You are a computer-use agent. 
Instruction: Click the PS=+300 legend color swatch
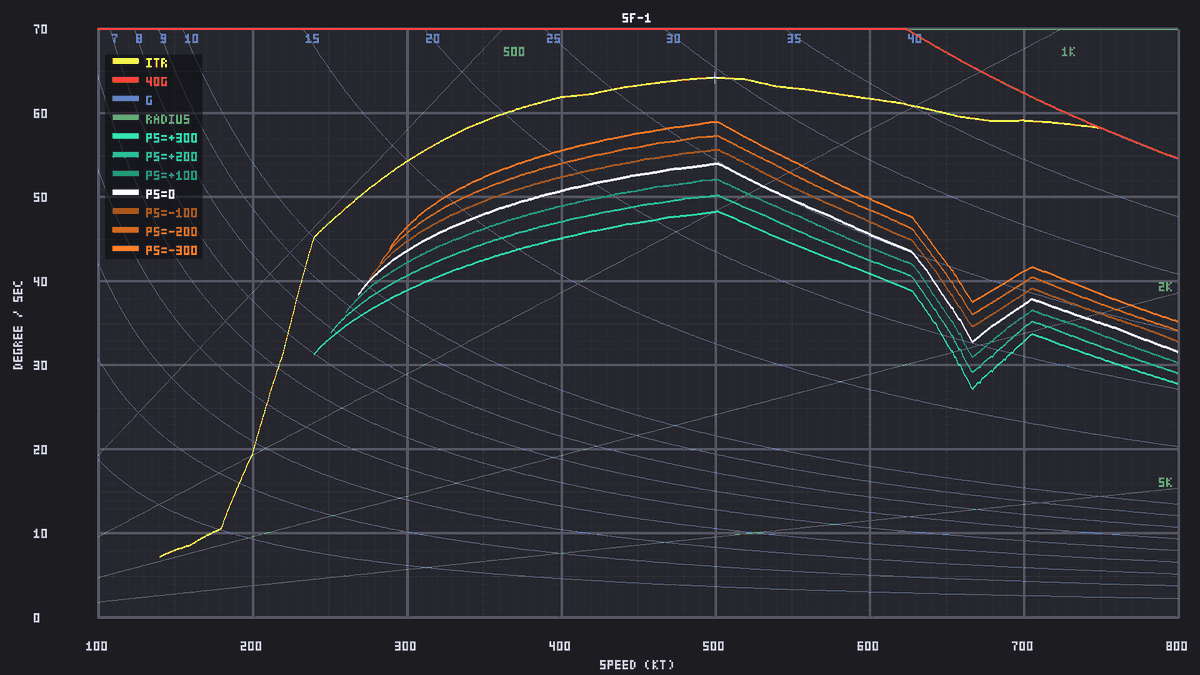point(125,138)
